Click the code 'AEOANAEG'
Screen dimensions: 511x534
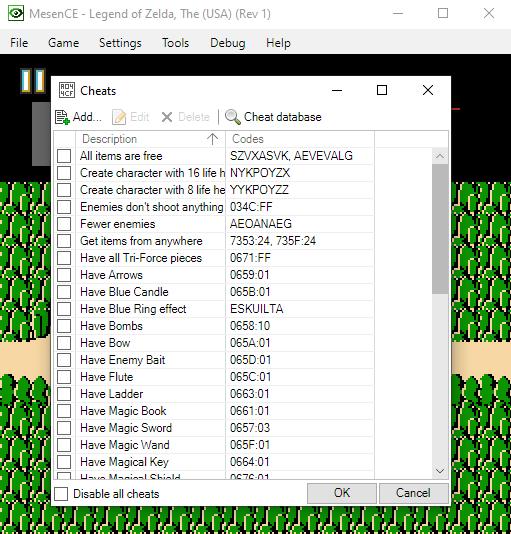261,224
